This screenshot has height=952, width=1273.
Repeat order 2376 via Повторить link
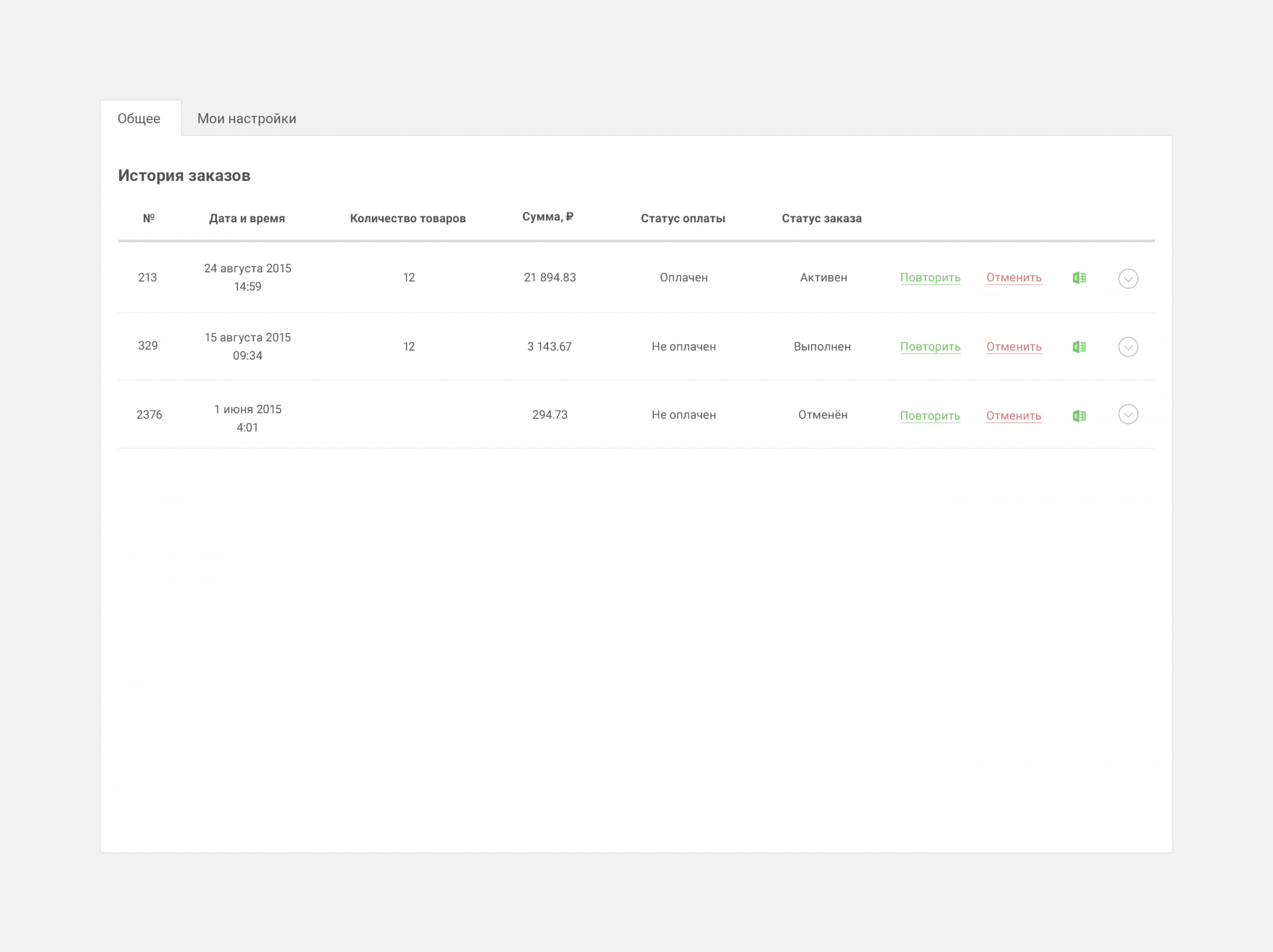click(930, 416)
